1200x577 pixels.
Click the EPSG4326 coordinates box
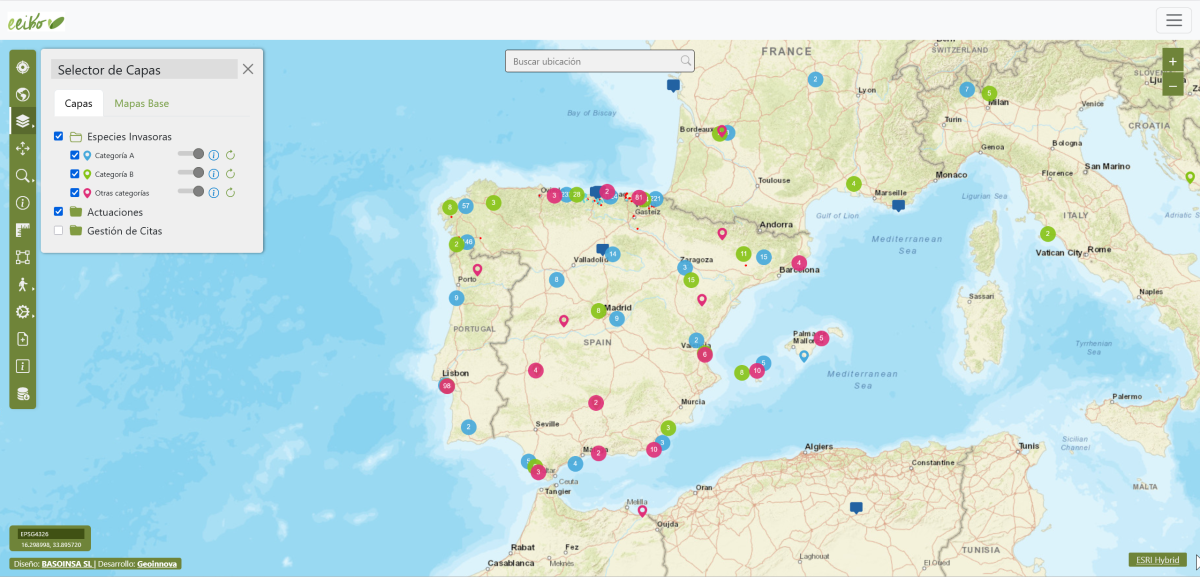pyautogui.click(x=50, y=539)
